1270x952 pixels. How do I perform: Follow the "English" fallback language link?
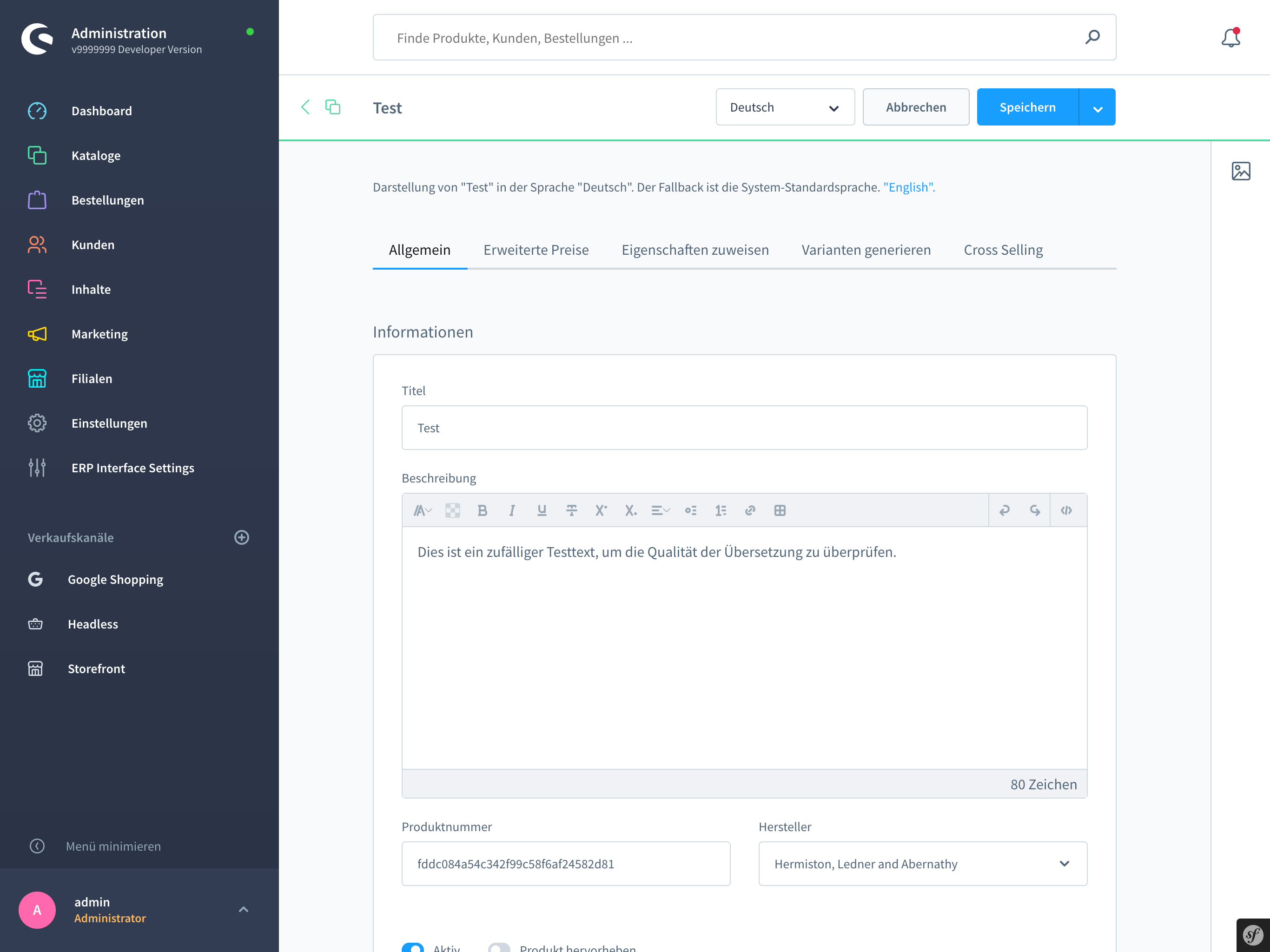908,187
